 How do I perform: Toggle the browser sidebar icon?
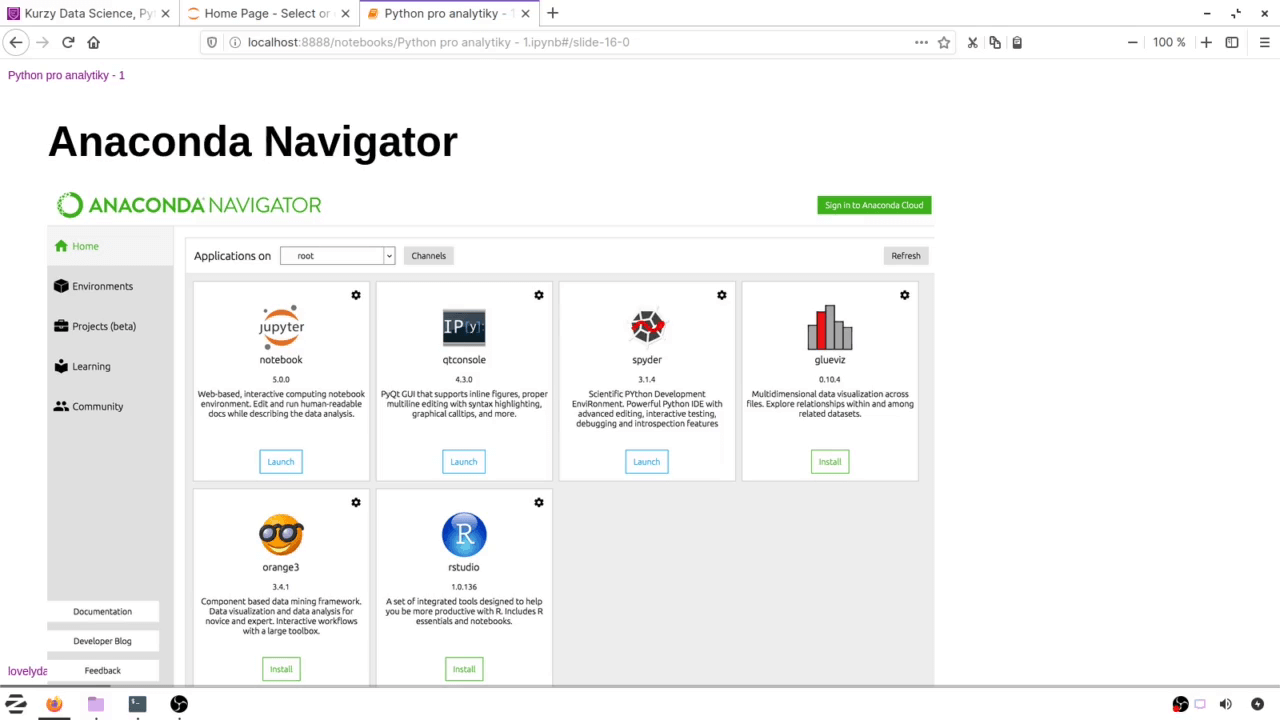[1232, 42]
